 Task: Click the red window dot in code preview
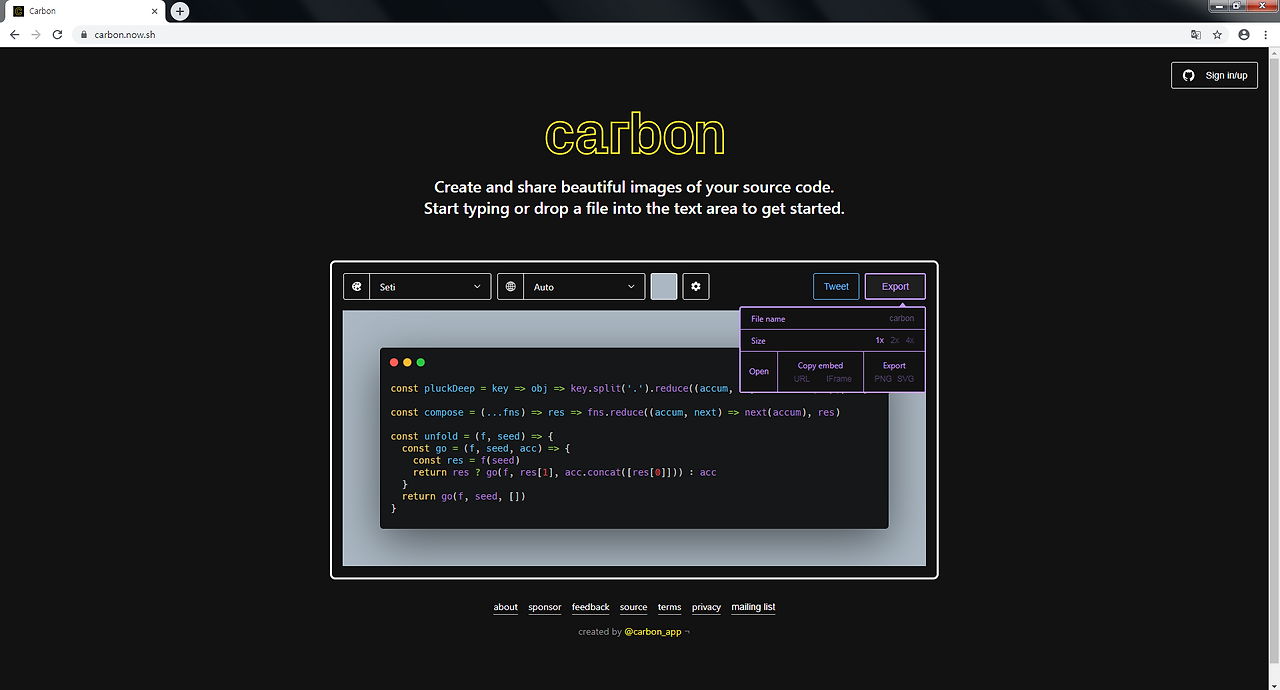395,362
